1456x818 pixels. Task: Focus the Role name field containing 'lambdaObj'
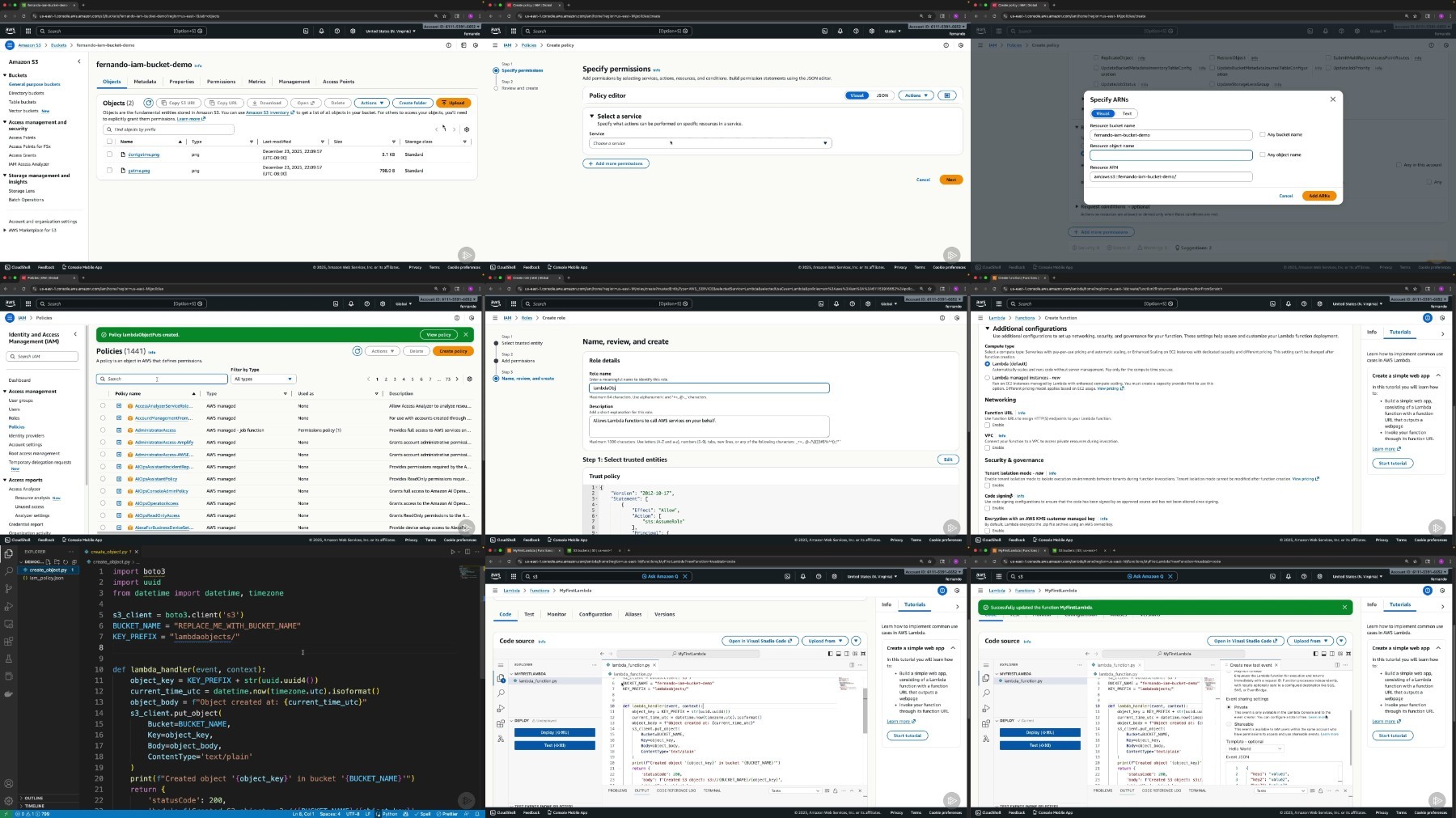(x=709, y=388)
